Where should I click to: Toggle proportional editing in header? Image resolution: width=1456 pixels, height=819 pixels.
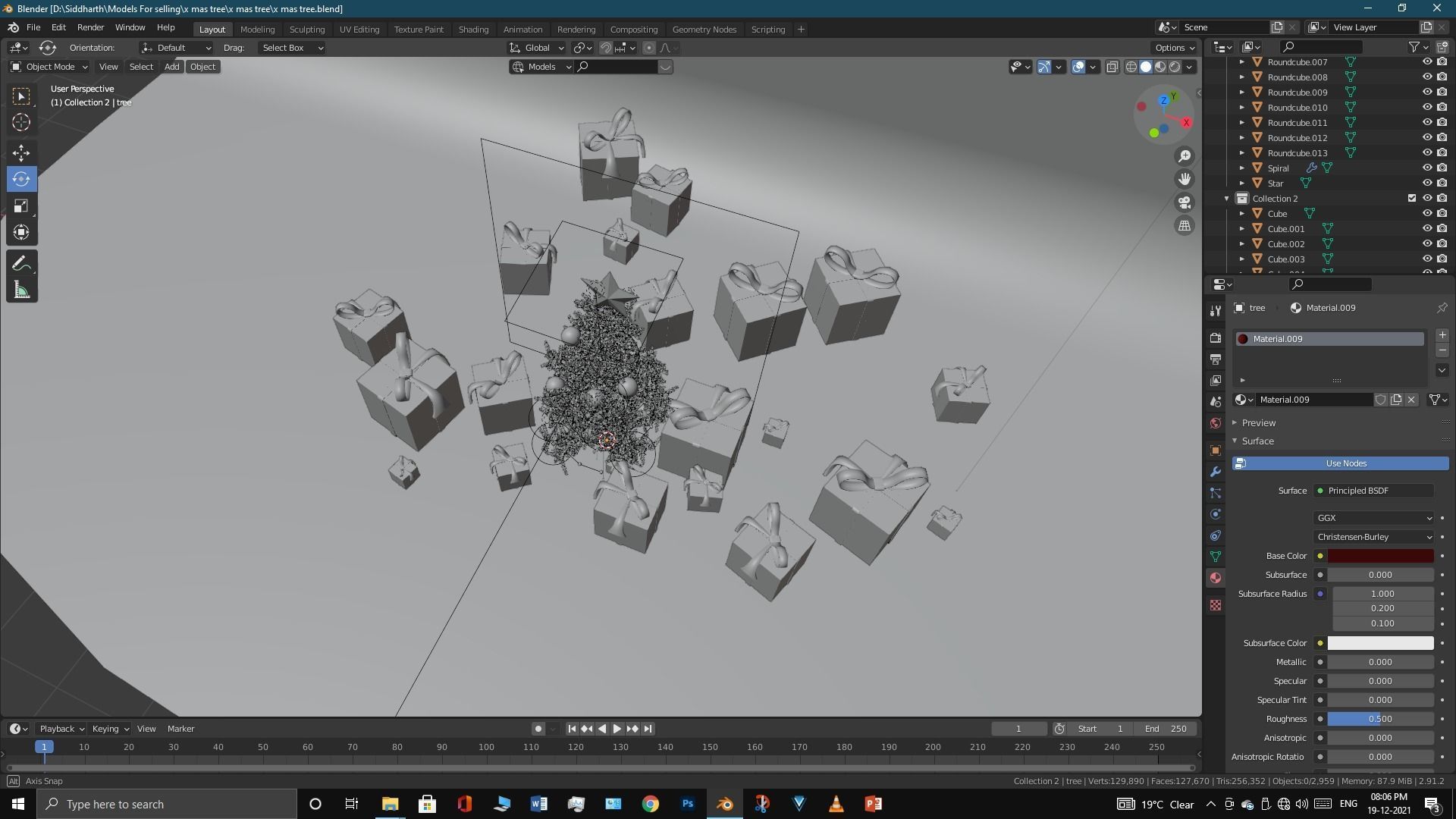pos(648,48)
